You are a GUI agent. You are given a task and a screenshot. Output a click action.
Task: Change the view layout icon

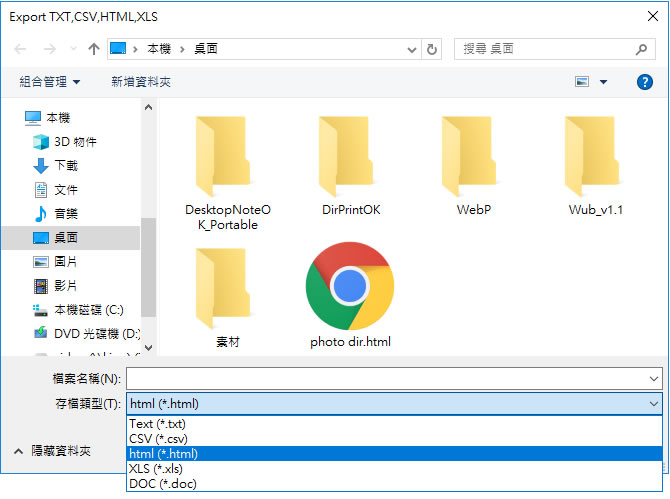[582, 82]
